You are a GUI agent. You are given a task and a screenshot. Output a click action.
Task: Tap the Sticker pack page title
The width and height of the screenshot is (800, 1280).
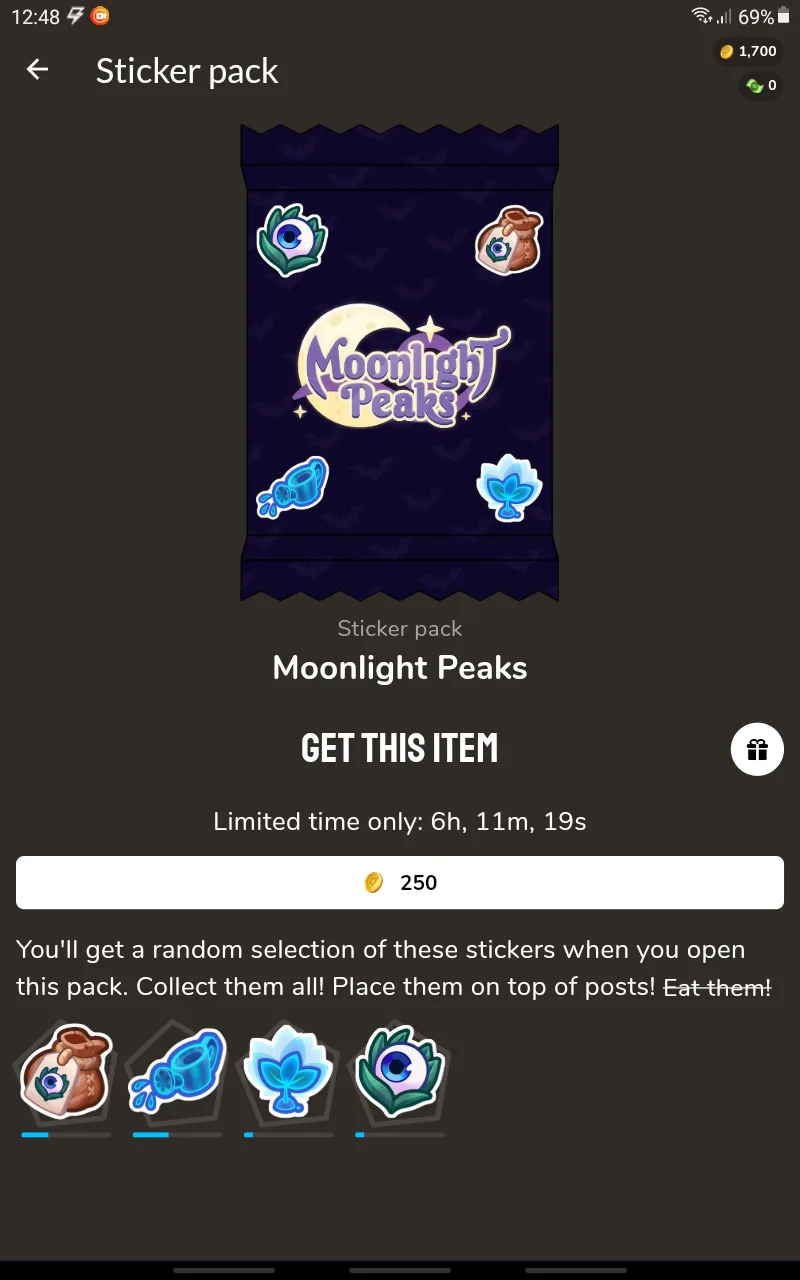click(x=187, y=71)
